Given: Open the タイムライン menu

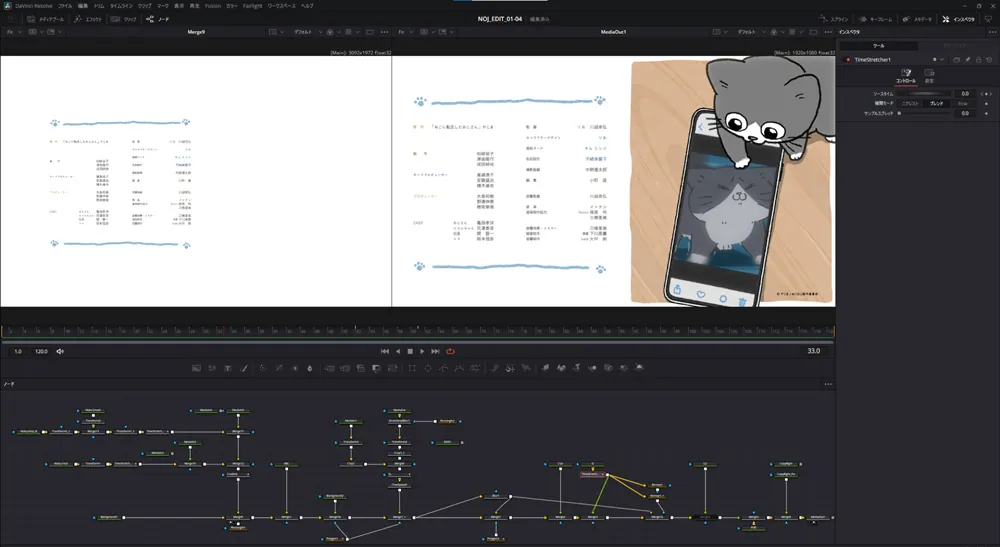Looking at the screenshot, I should pos(121,6).
